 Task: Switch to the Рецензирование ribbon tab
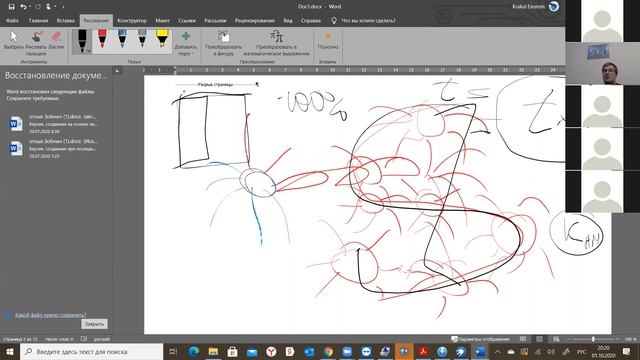point(254,20)
